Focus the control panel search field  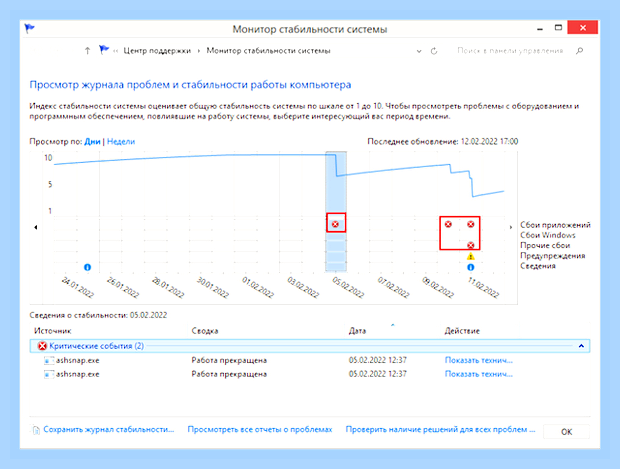pos(510,51)
